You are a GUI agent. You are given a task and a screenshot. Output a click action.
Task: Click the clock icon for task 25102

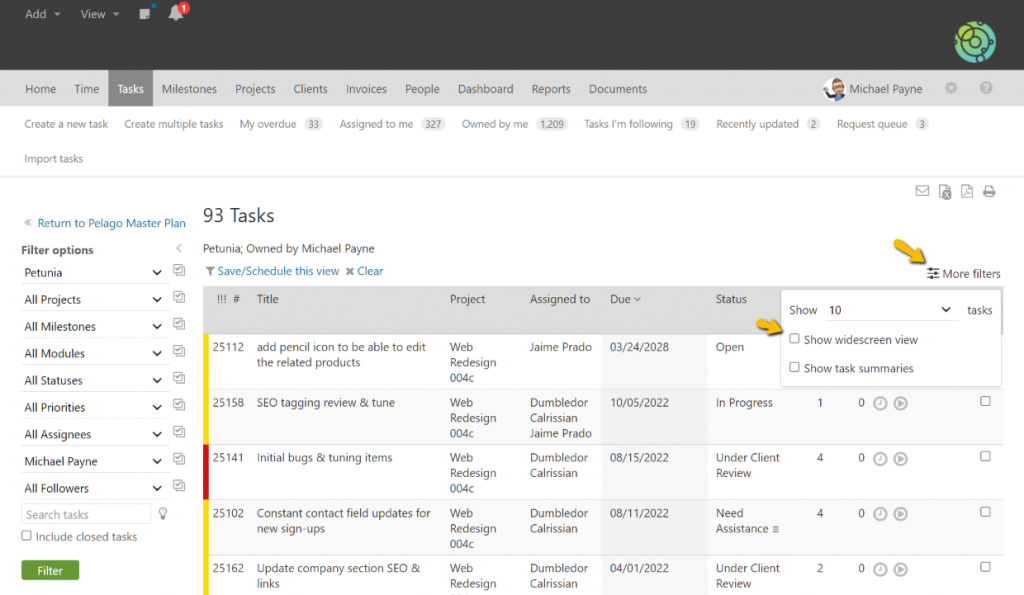point(880,514)
